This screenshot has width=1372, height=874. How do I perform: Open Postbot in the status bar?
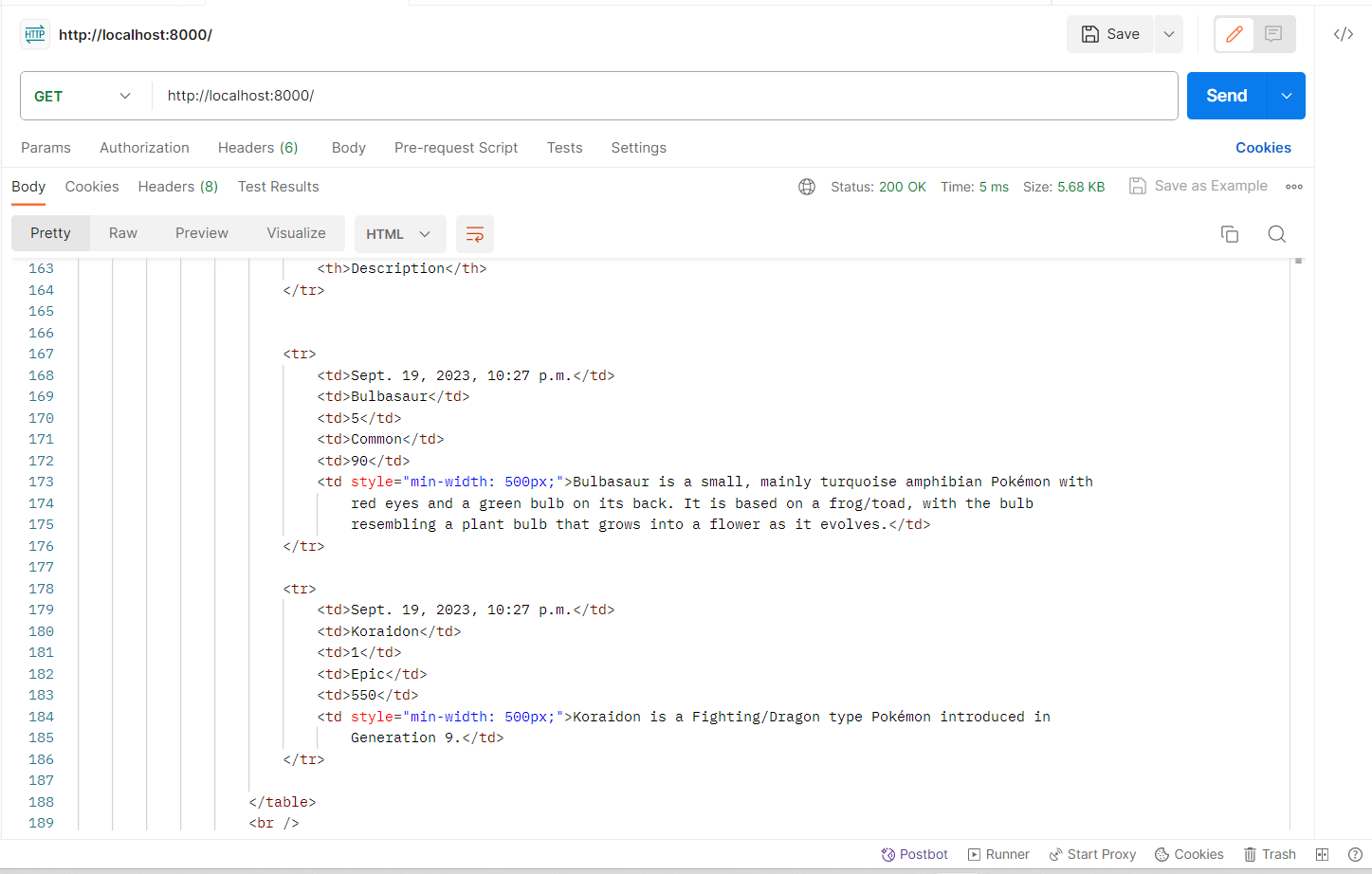click(914, 854)
